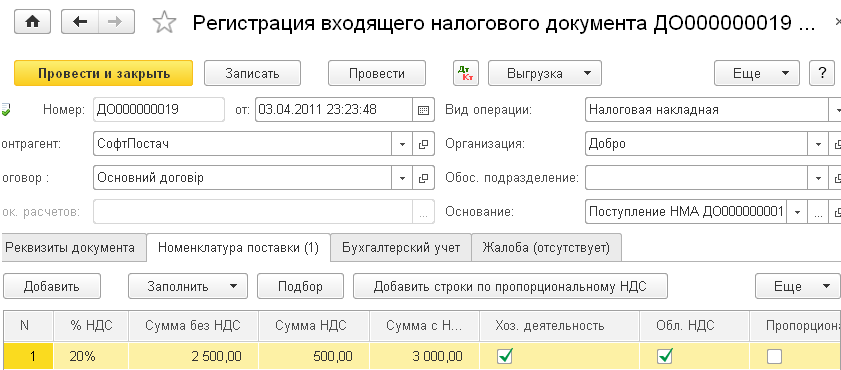Open the Жалоба (отсутствует) tab

pos(547,248)
